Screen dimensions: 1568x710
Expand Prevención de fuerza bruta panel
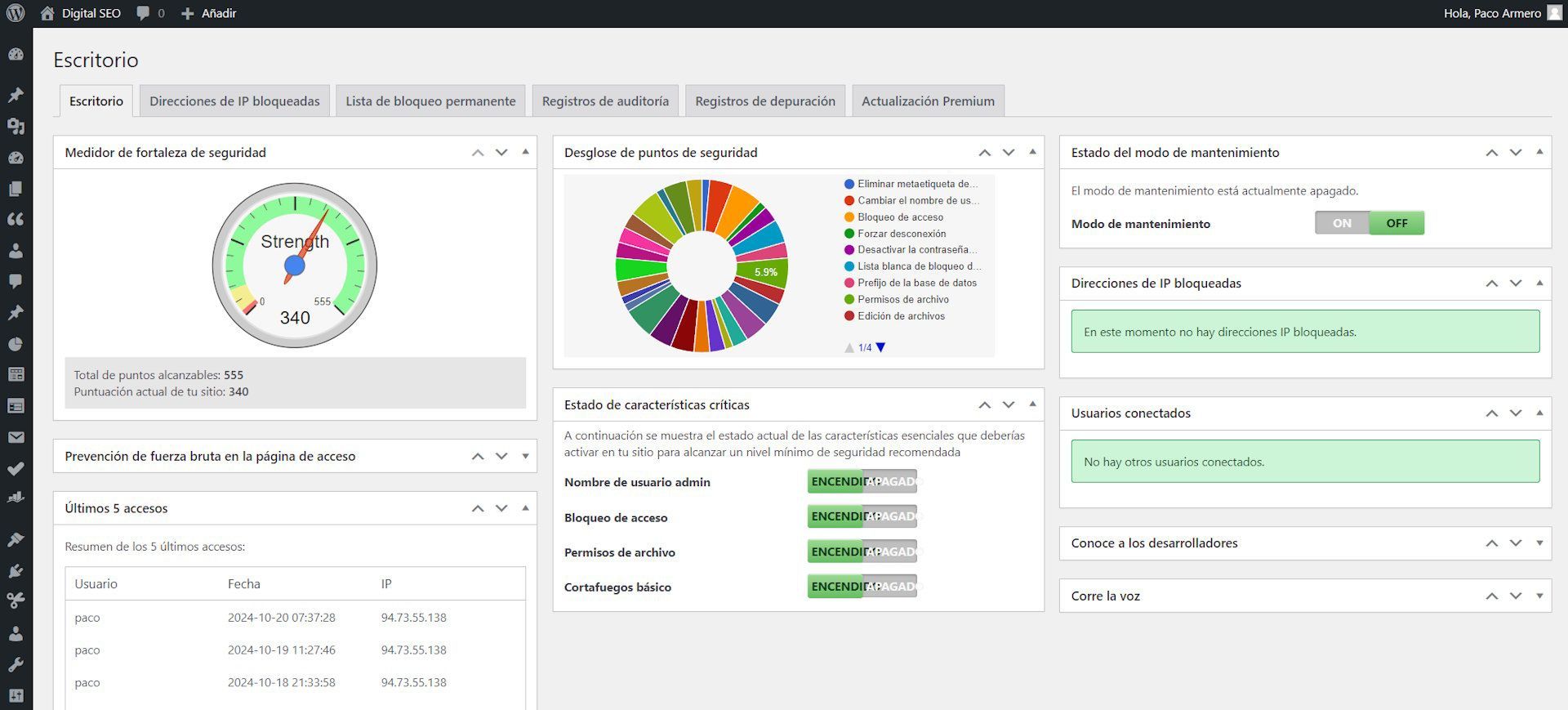pyautogui.click(x=525, y=456)
